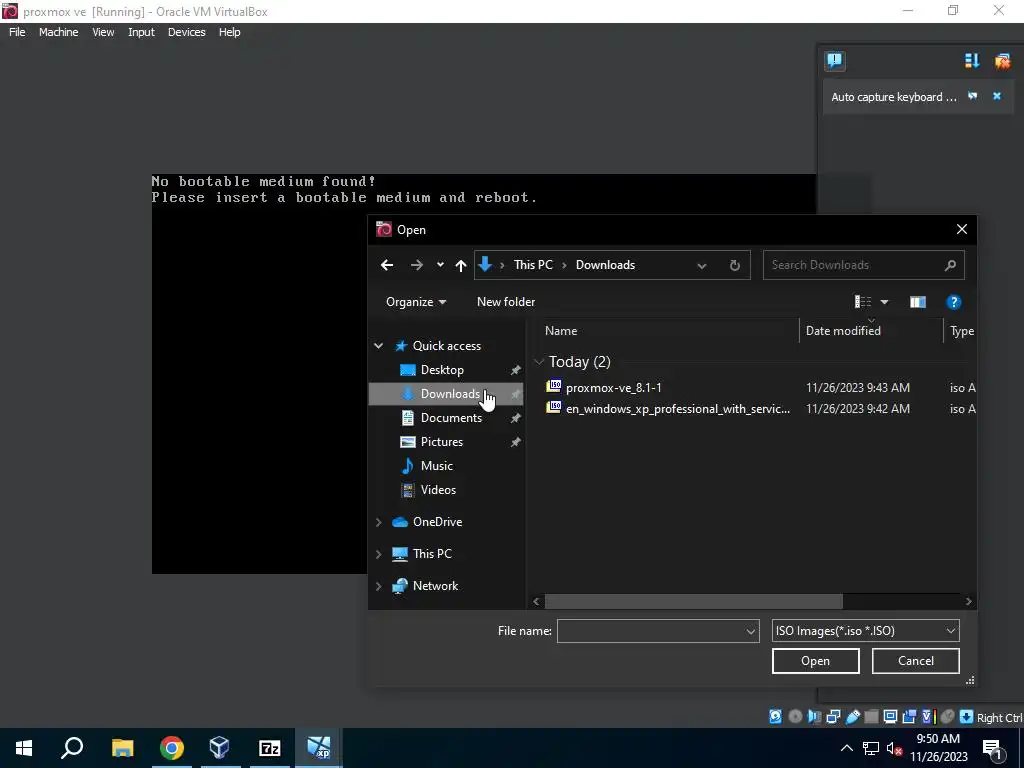Open the Windows Start menu
The image size is (1024, 768).
click(x=24, y=748)
